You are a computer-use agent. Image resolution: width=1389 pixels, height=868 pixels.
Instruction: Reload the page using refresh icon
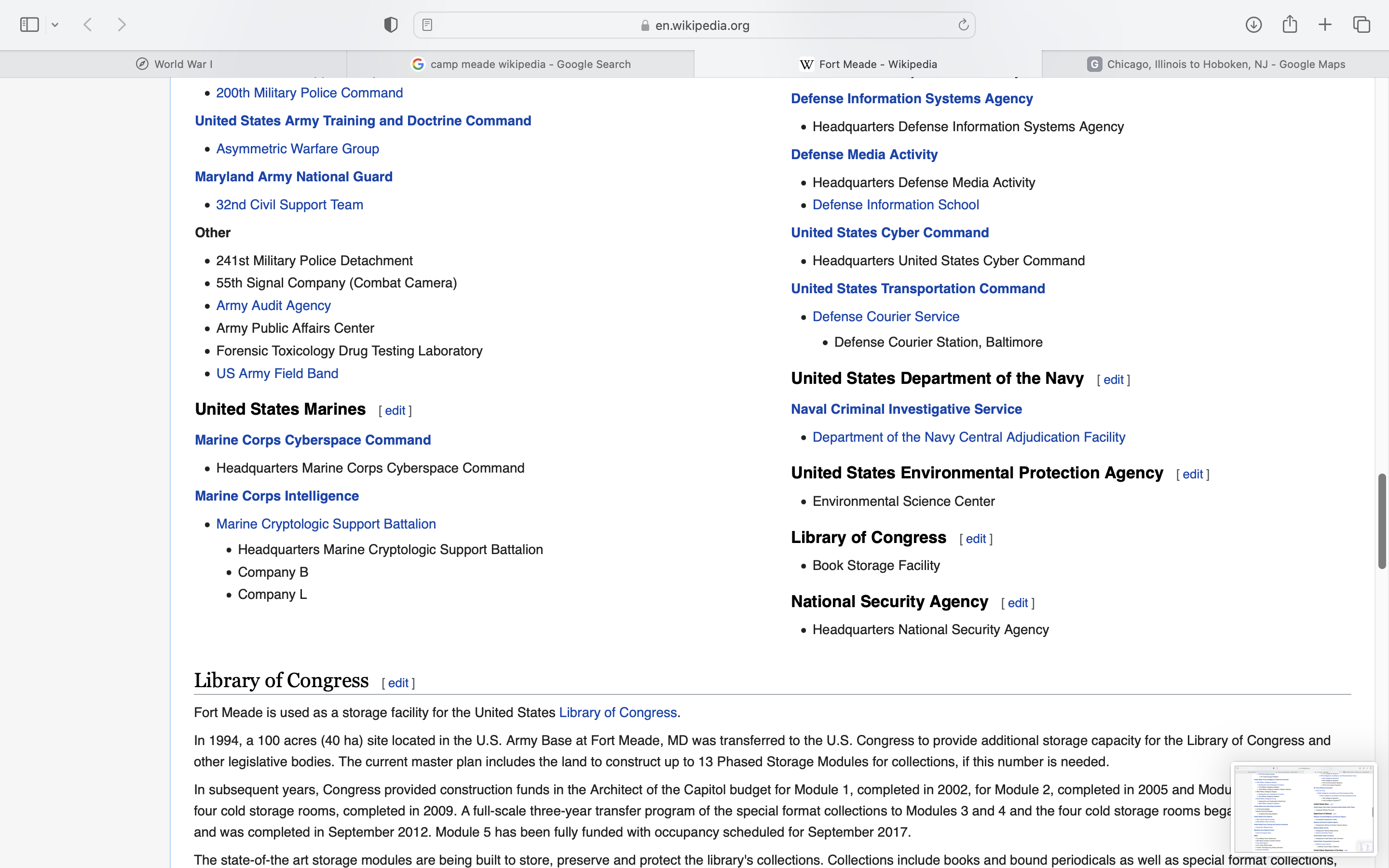pos(963,25)
